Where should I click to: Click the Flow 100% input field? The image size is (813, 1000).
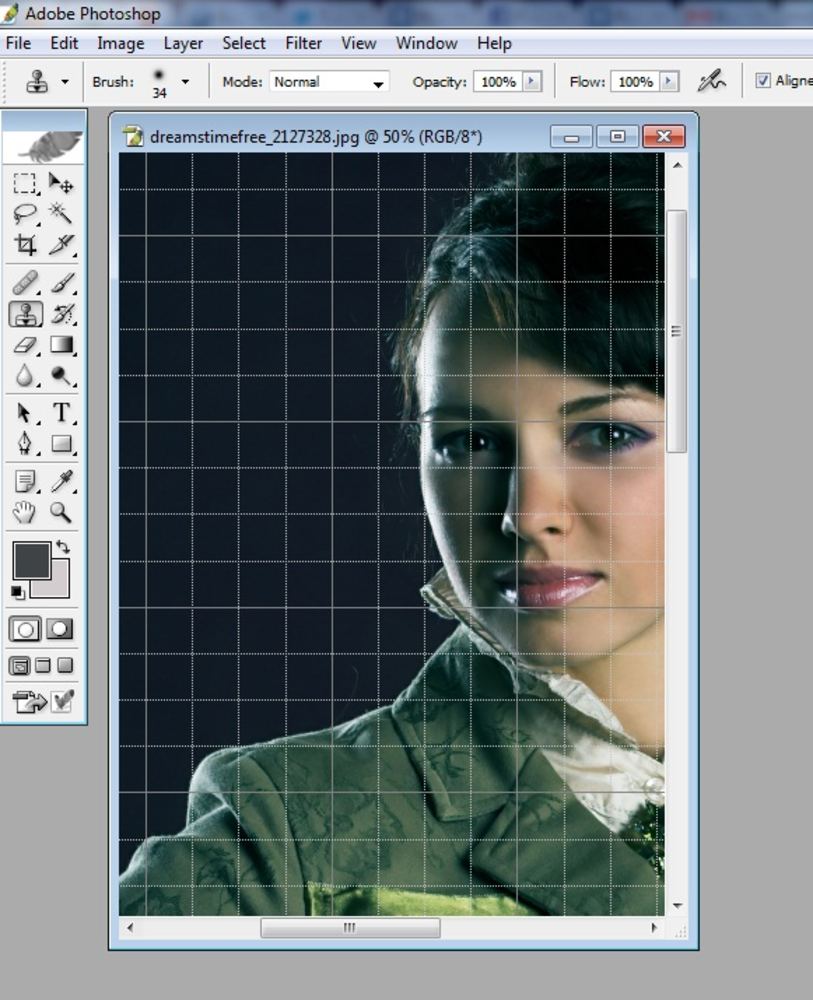click(635, 82)
